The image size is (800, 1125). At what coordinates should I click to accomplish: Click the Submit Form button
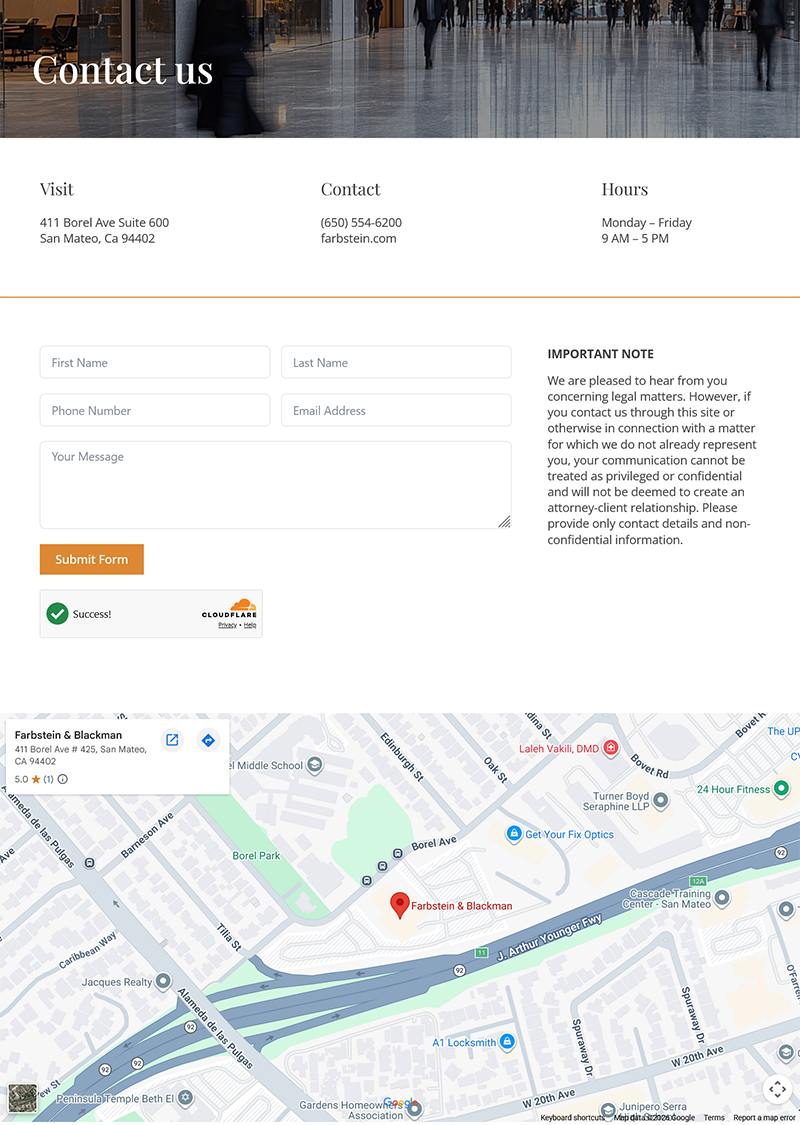[92, 559]
